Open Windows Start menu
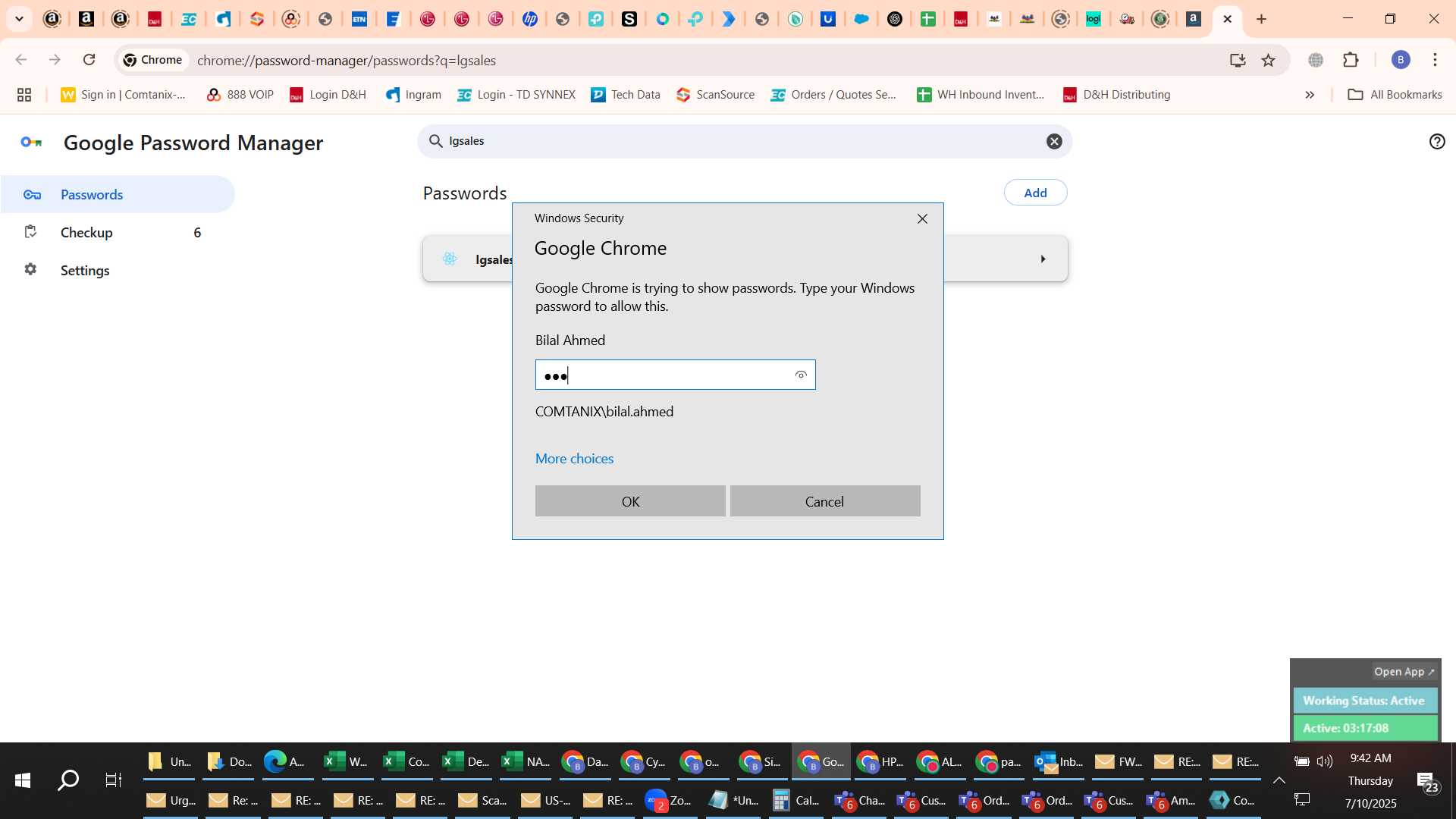Image resolution: width=1456 pixels, height=819 pixels. click(22, 780)
